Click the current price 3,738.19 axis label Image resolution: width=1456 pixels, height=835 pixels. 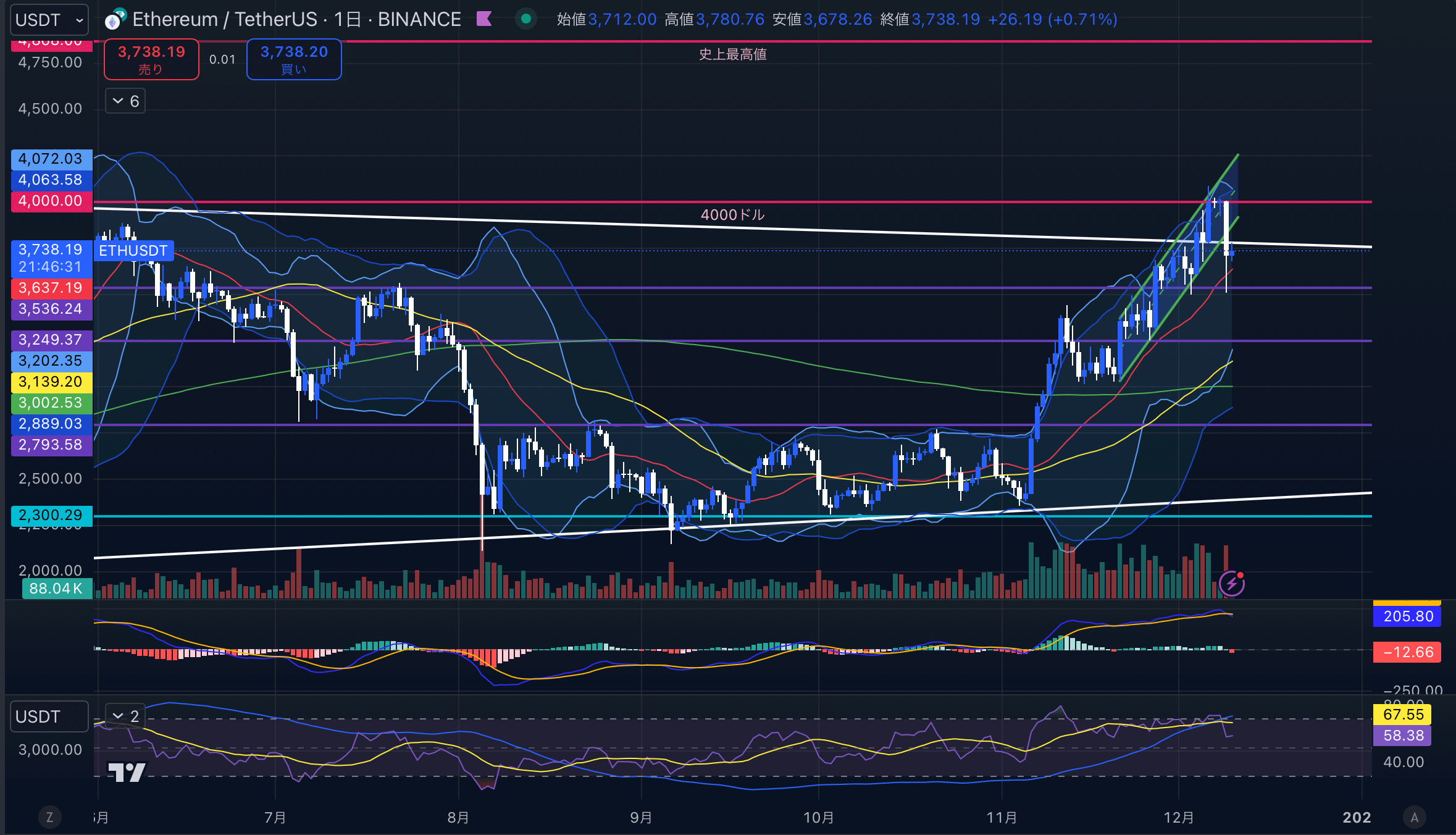click(x=51, y=258)
